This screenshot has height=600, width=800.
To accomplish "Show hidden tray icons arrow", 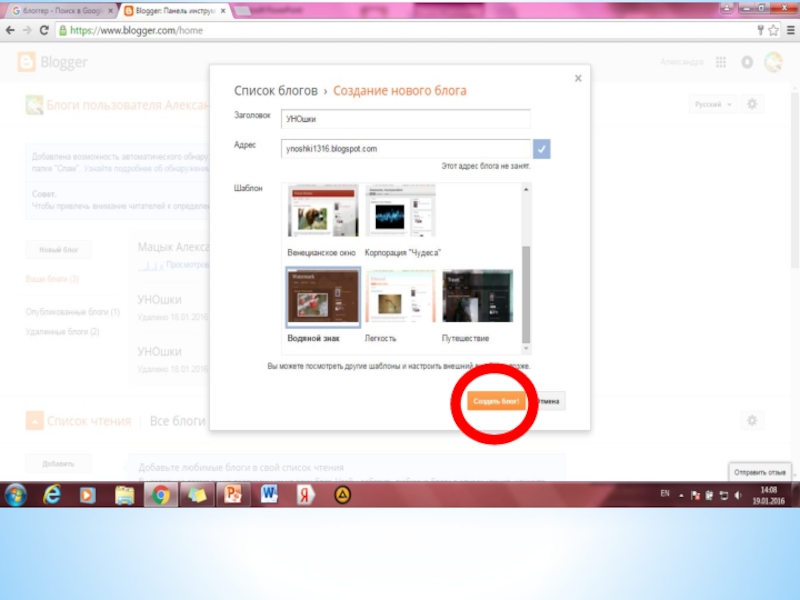I will [x=681, y=495].
